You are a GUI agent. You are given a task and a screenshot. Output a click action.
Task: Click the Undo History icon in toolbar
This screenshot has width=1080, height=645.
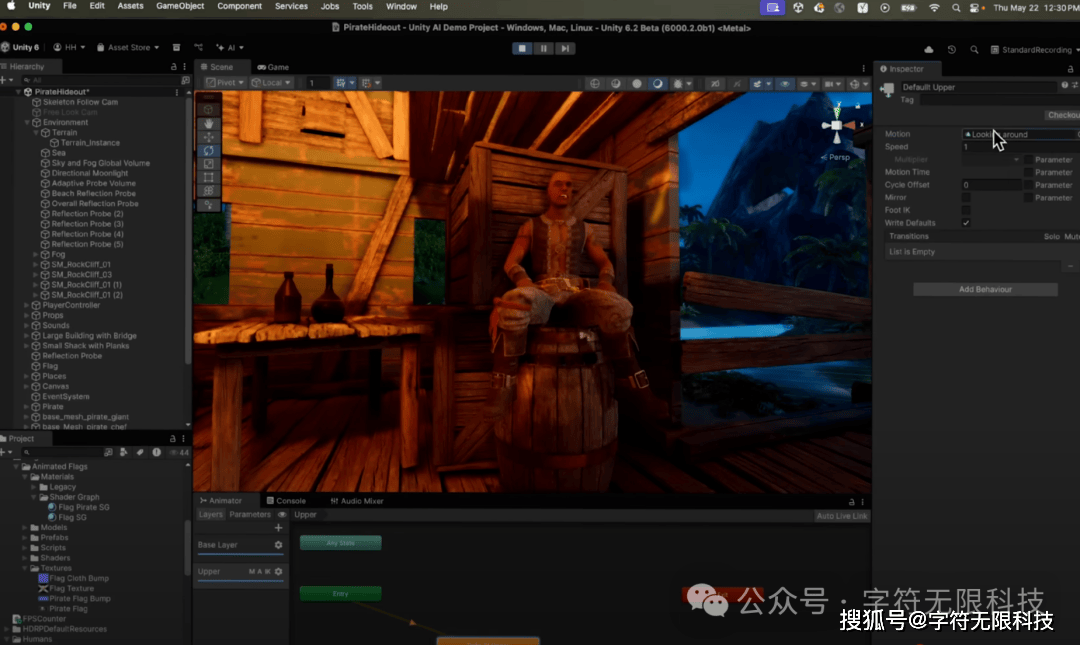tap(951, 49)
